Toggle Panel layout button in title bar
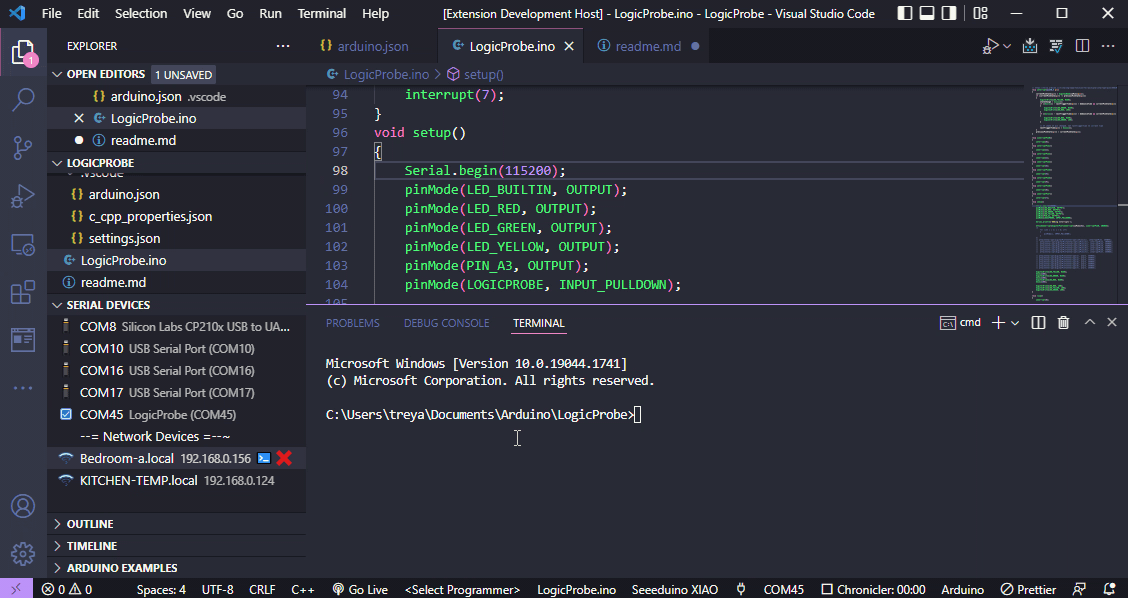This screenshot has height=598, width=1128. click(927, 13)
